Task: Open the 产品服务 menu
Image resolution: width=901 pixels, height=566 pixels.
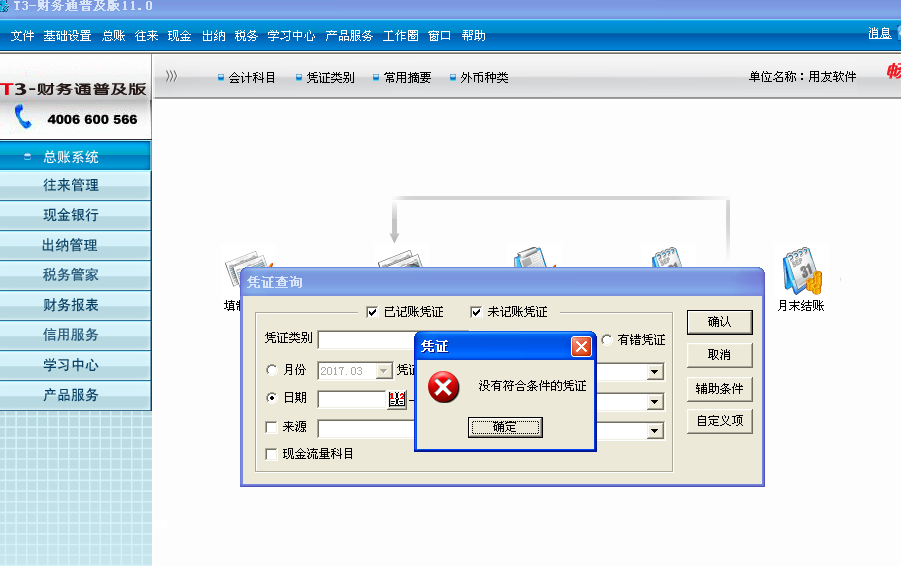Action: [349, 36]
